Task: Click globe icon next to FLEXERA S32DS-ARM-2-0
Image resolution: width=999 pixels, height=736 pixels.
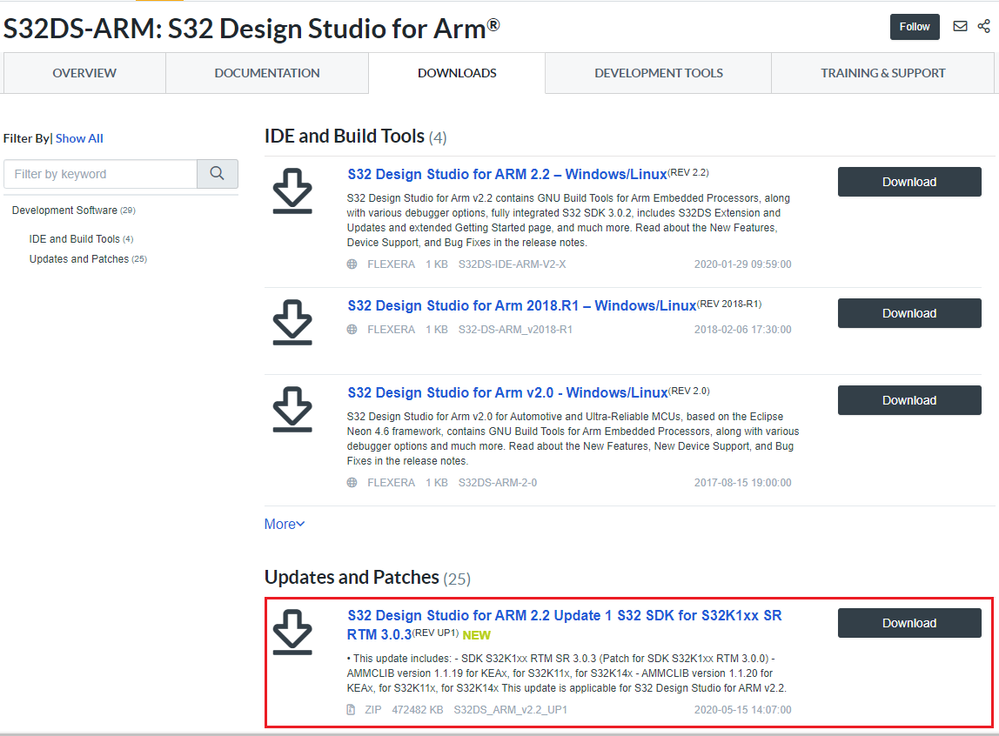Action: tap(352, 482)
